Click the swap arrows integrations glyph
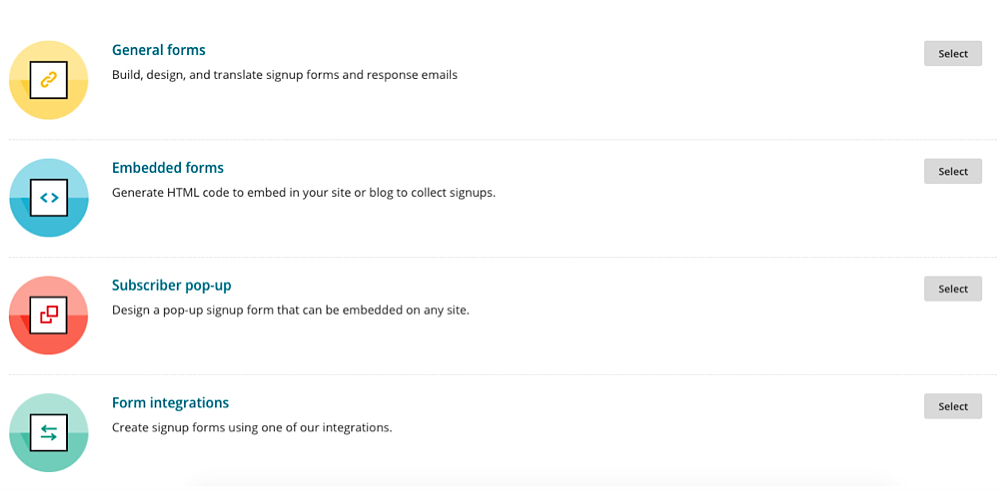Screen dimensions: 1004x489 (x=49, y=433)
